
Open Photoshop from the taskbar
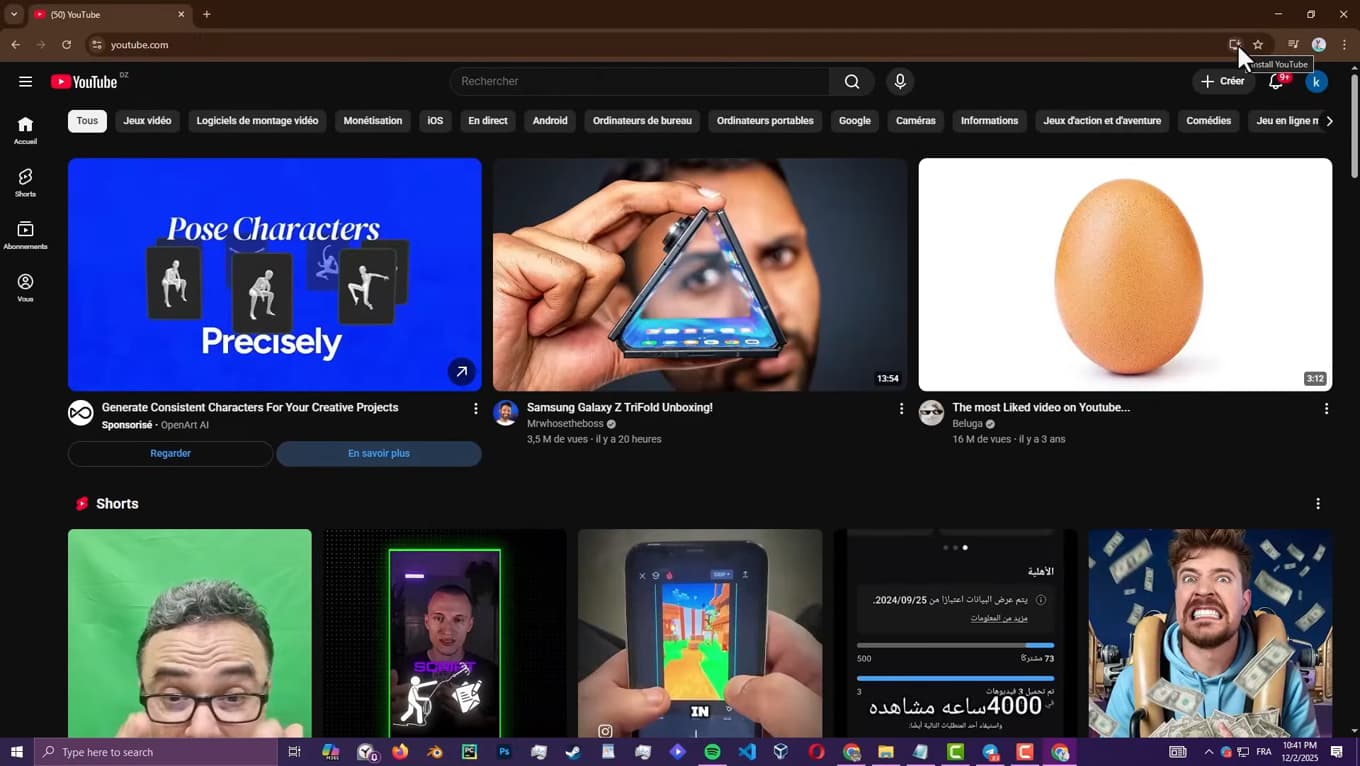(x=504, y=752)
